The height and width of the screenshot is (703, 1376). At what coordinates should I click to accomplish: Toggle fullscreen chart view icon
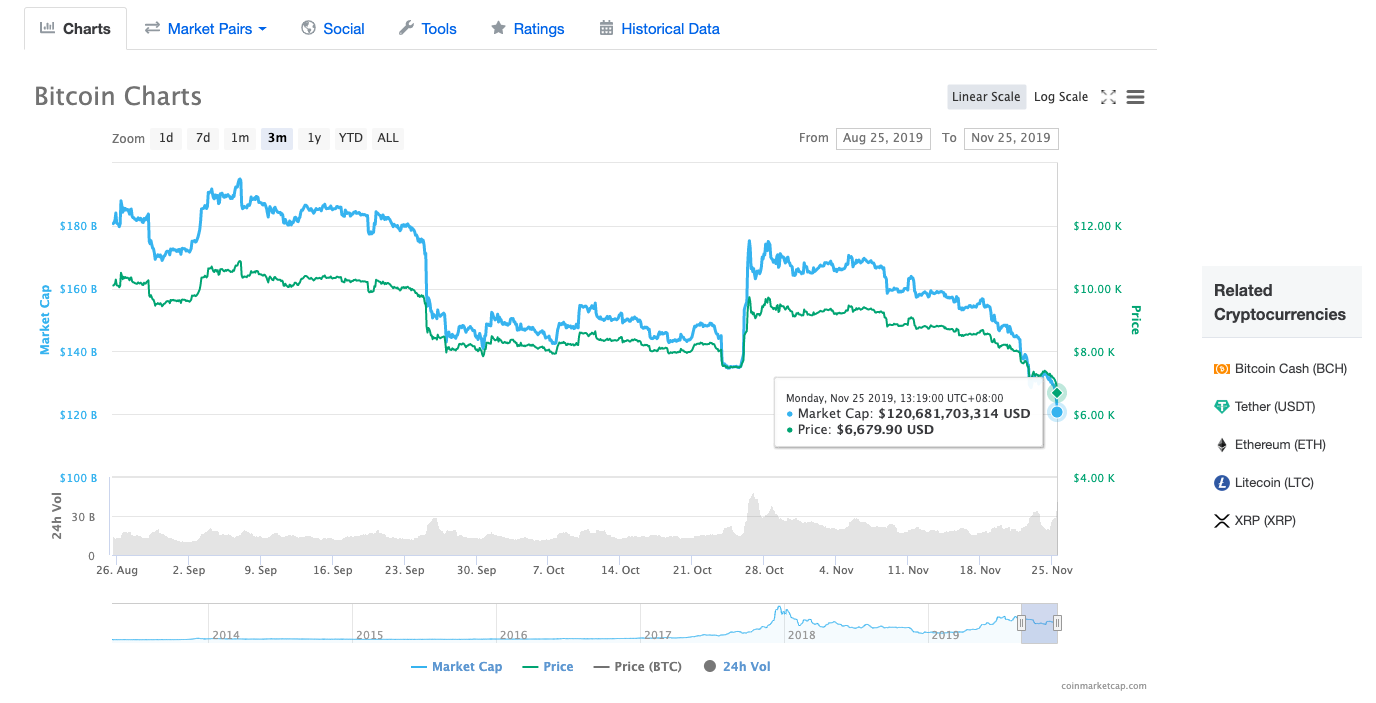tap(1108, 97)
